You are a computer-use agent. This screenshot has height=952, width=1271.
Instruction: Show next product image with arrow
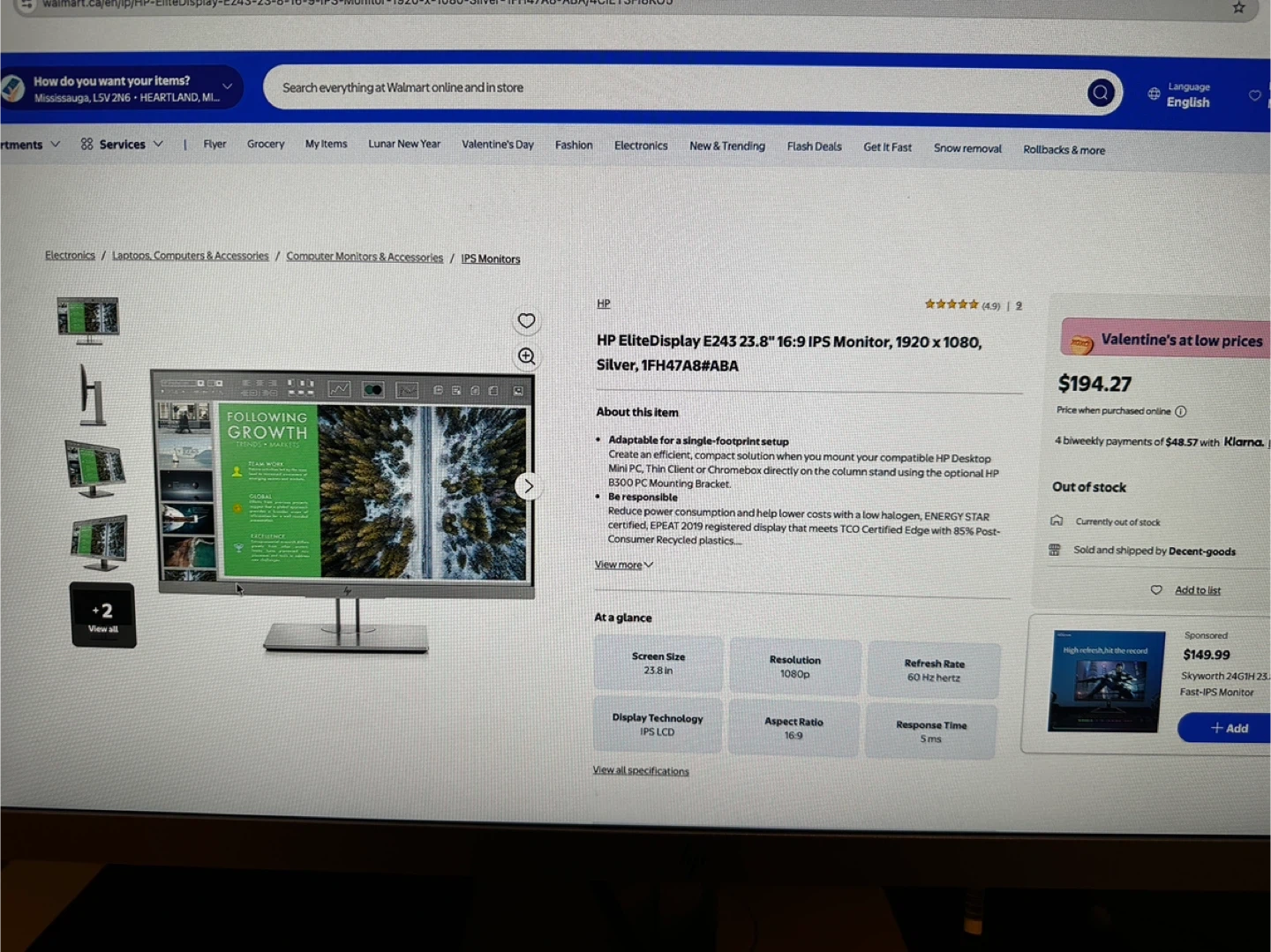pos(528,486)
